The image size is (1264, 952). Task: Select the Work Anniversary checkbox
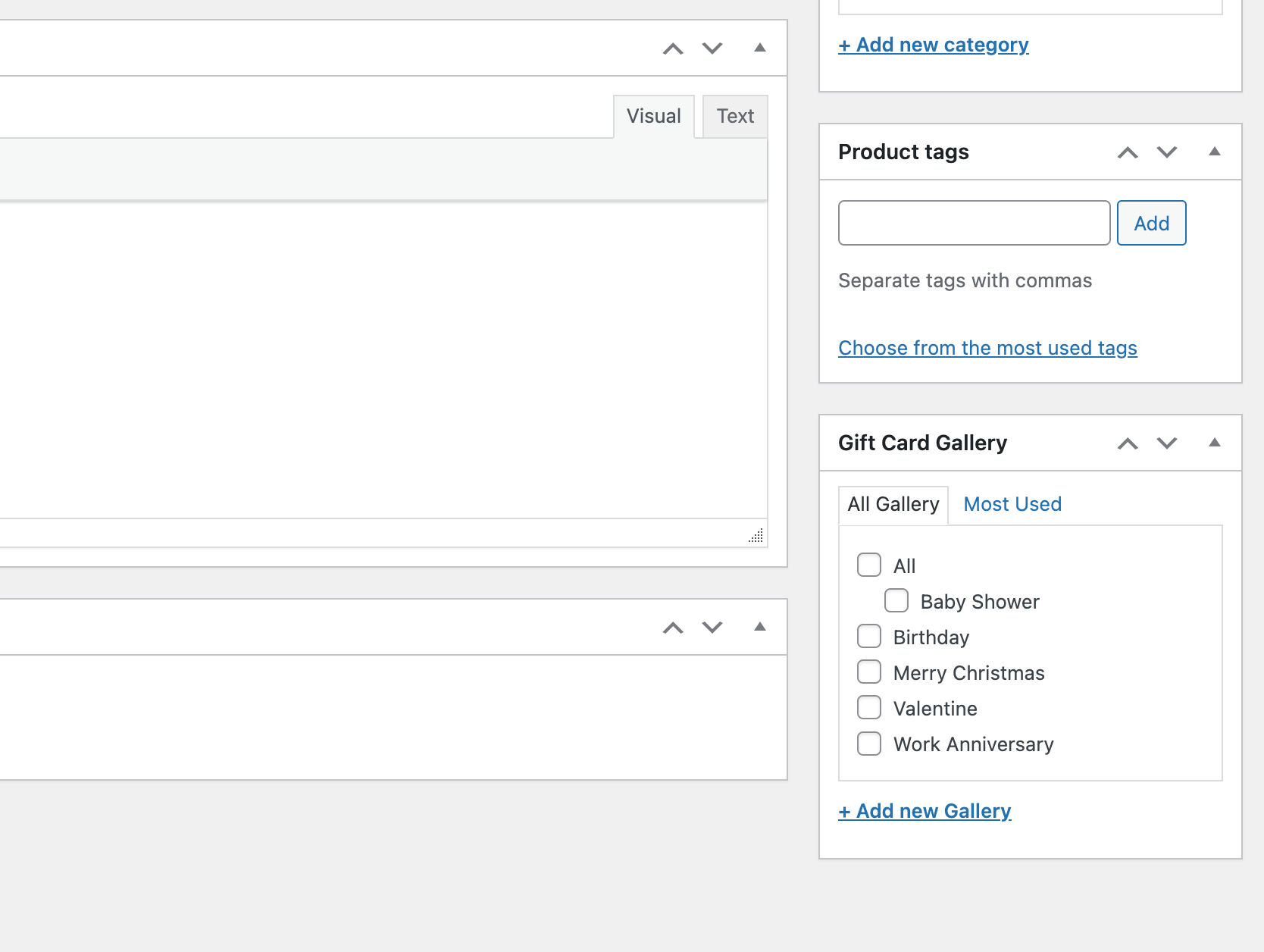pyautogui.click(x=868, y=744)
